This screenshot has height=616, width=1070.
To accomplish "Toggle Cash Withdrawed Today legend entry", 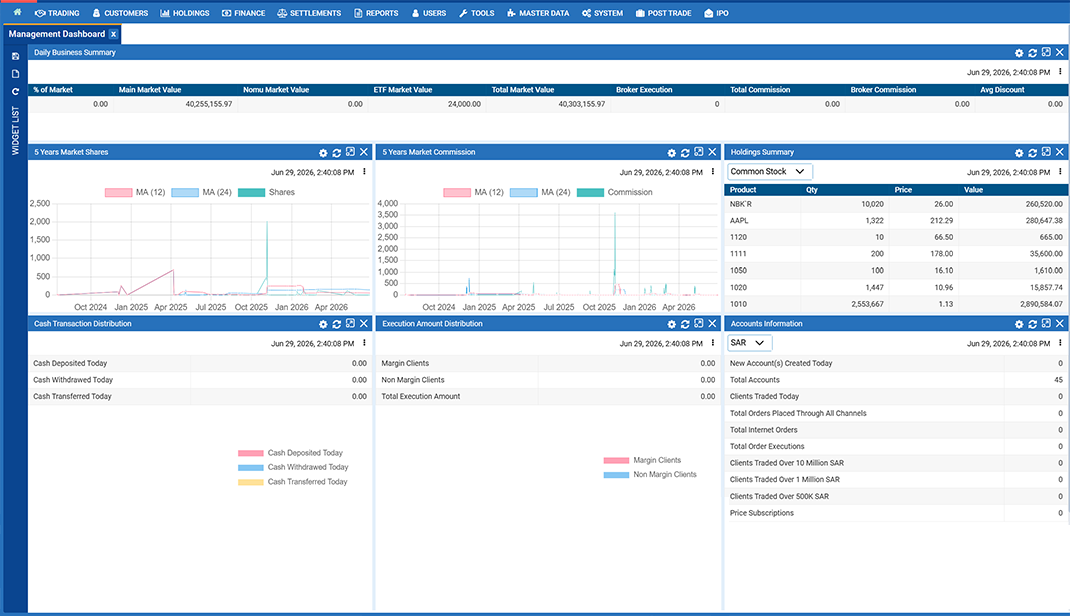I will [293, 467].
